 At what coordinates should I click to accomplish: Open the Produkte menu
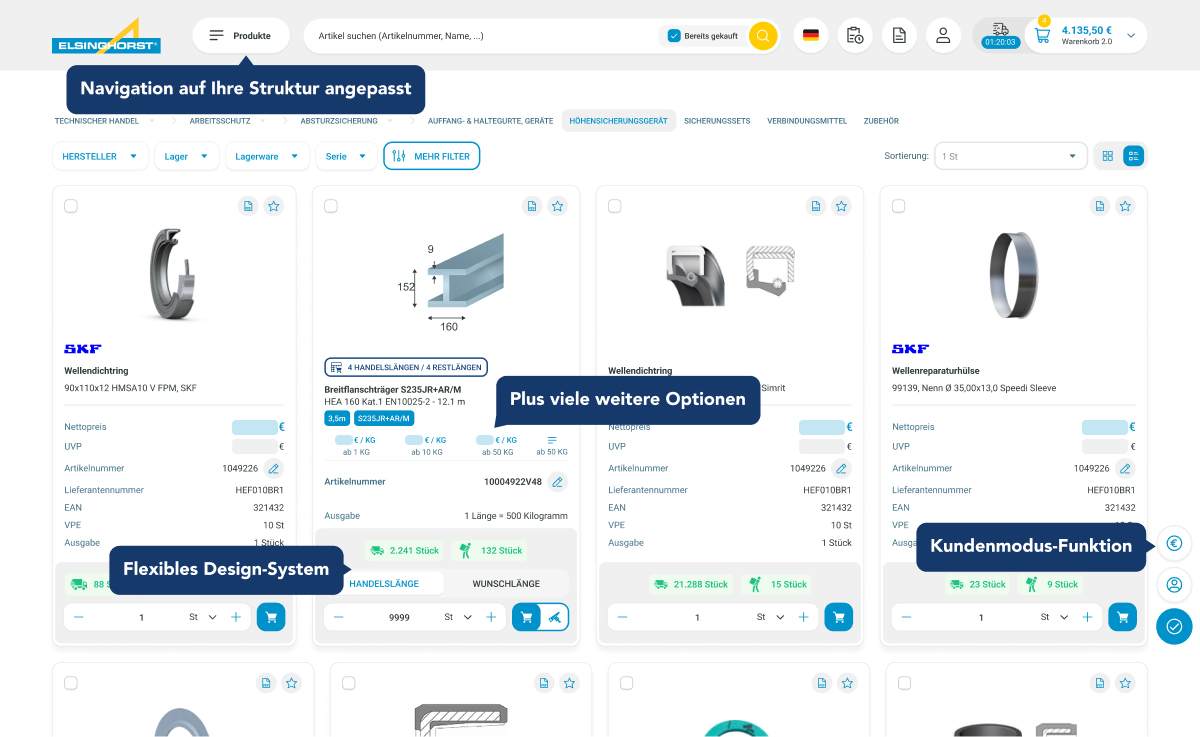click(x=240, y=36)
